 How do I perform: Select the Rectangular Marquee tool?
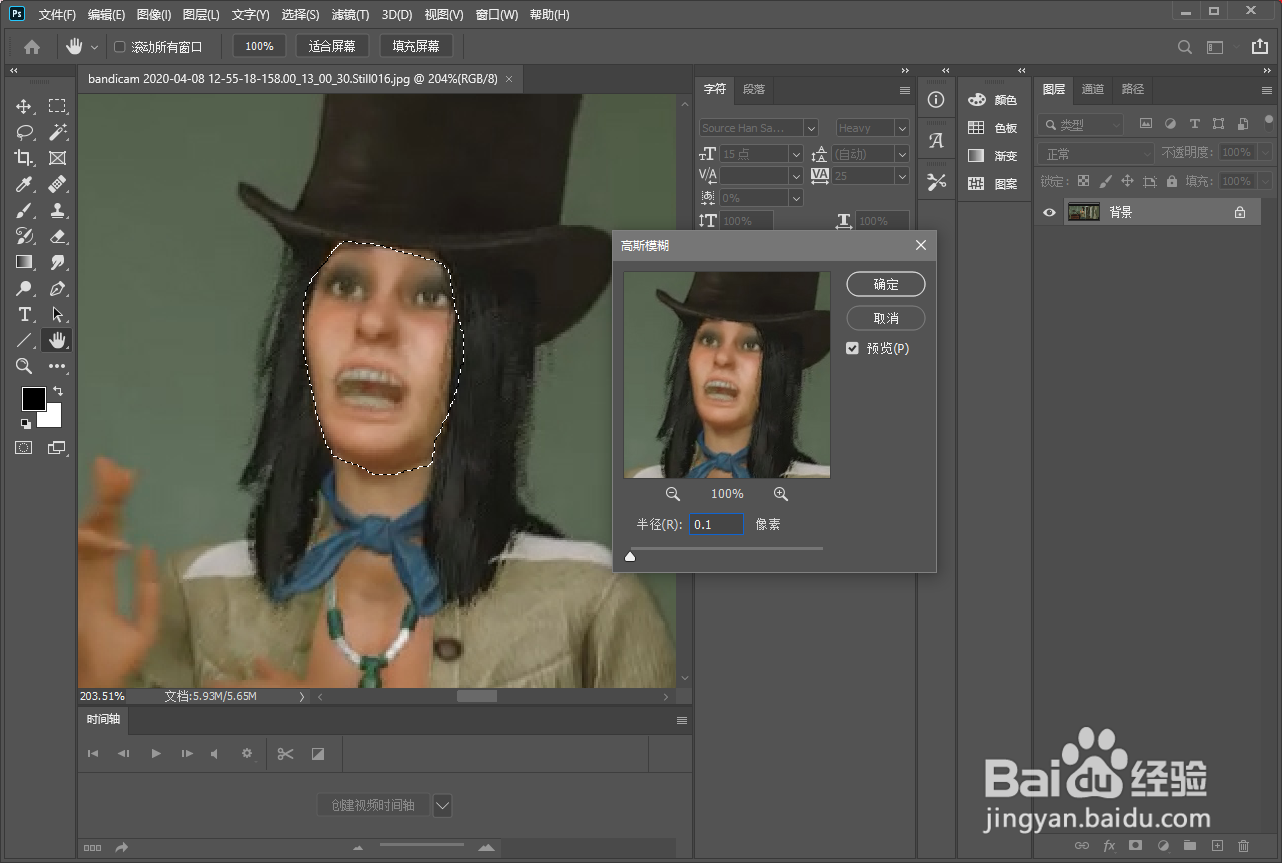click(58, 106)
